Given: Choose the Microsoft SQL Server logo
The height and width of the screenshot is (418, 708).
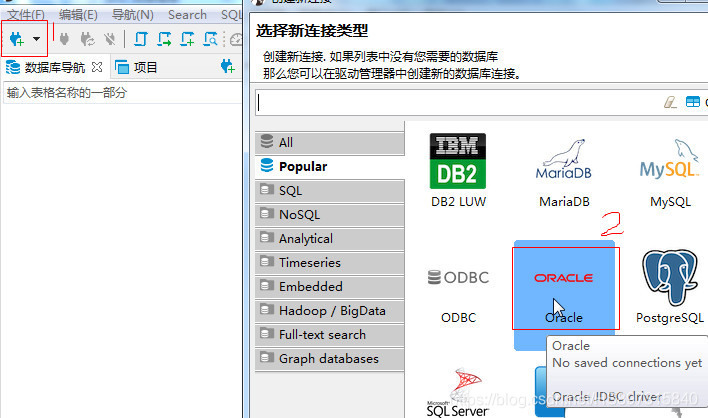Looking at the screenshot, I should (x=458, y=392).
